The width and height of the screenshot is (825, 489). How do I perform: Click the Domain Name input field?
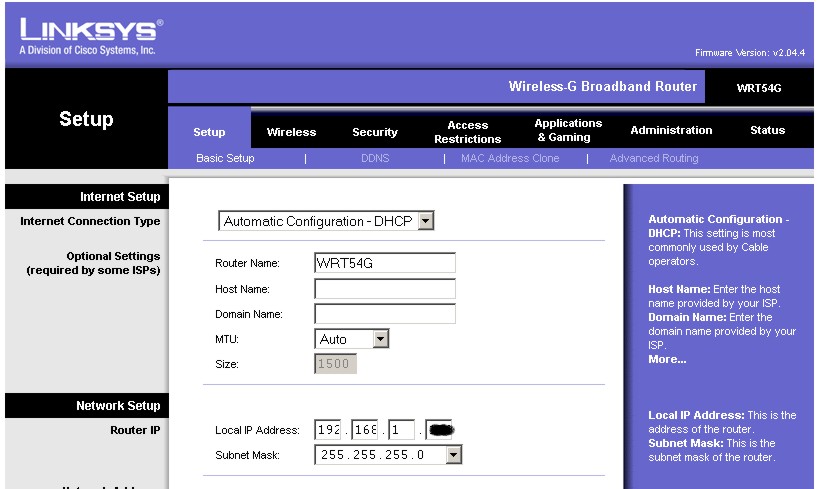(x=385, y=314)
